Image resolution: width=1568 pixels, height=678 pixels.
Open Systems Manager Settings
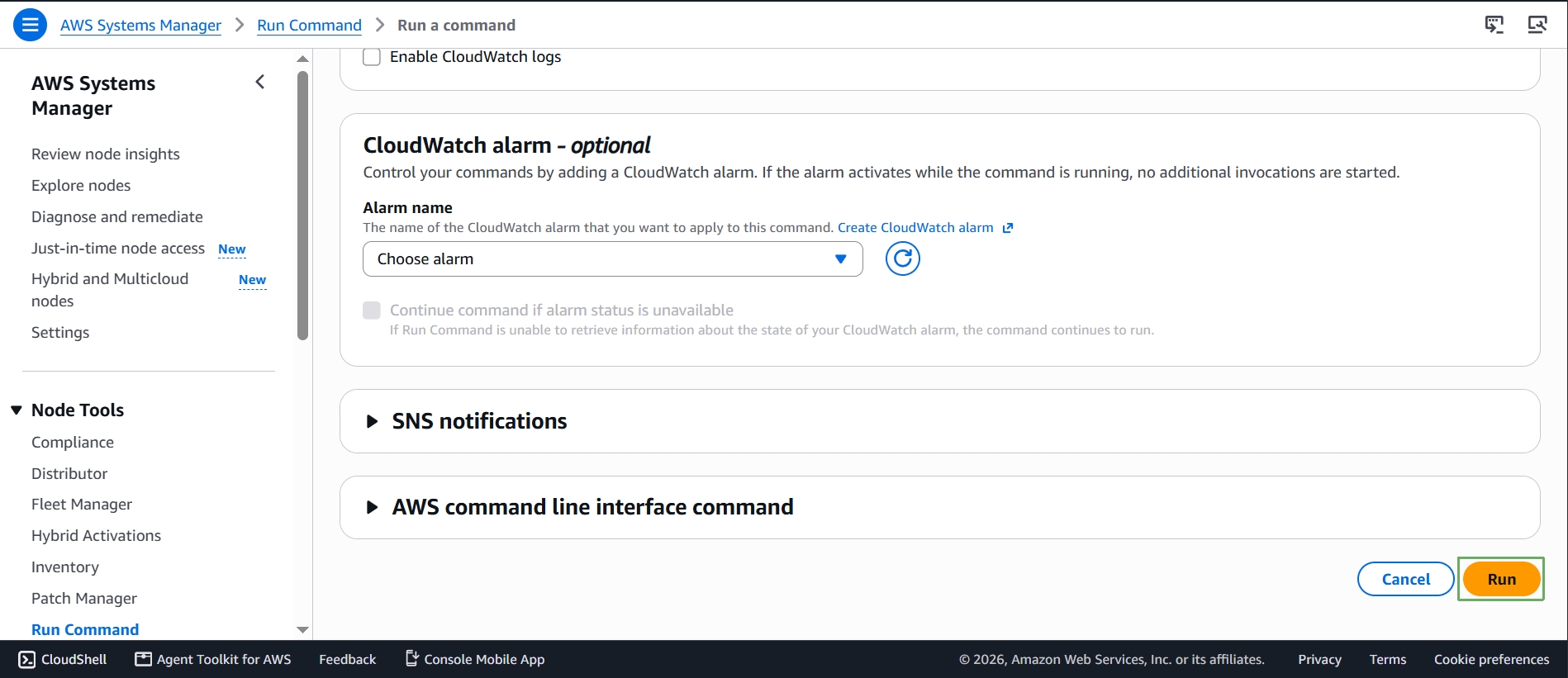60,333
